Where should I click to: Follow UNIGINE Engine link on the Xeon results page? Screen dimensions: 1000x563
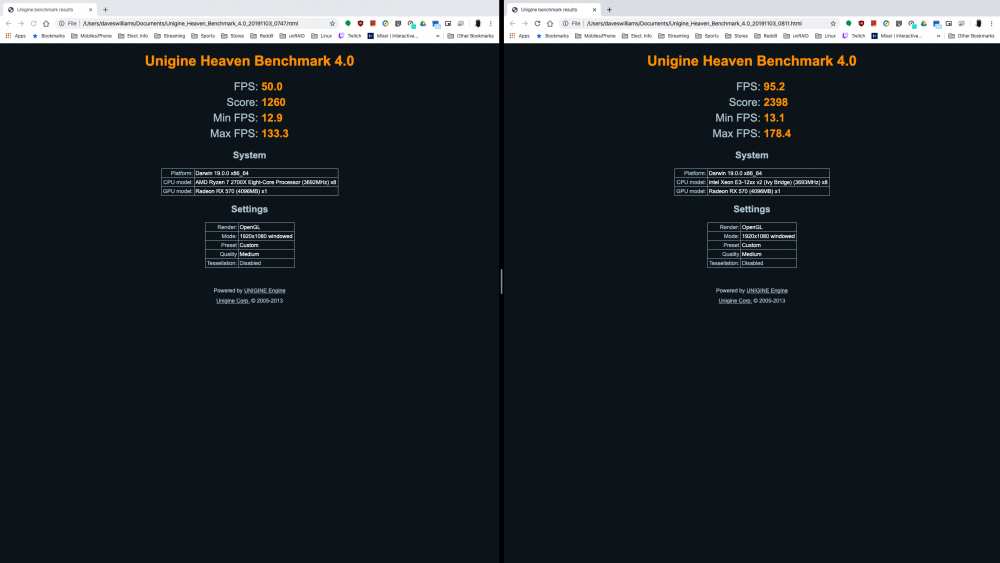tap(767, 291)
